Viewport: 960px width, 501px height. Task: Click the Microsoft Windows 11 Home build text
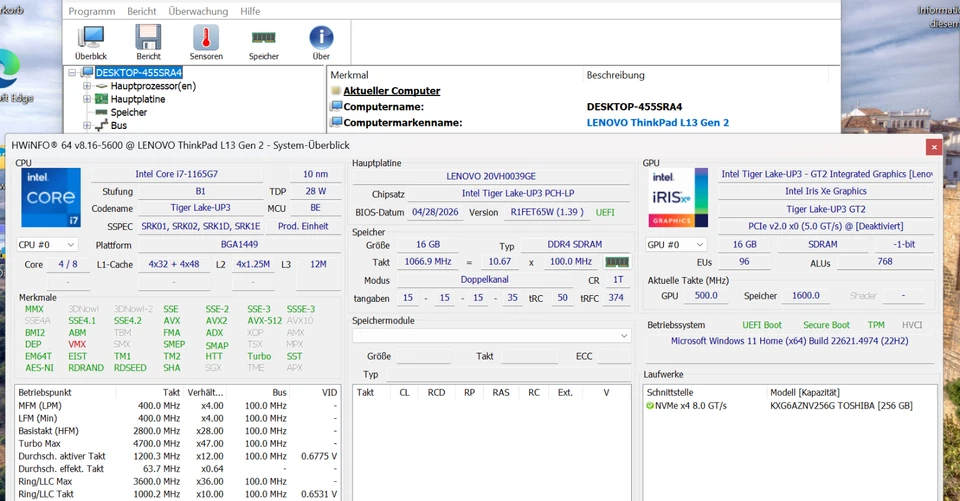[x=790, y=341]
